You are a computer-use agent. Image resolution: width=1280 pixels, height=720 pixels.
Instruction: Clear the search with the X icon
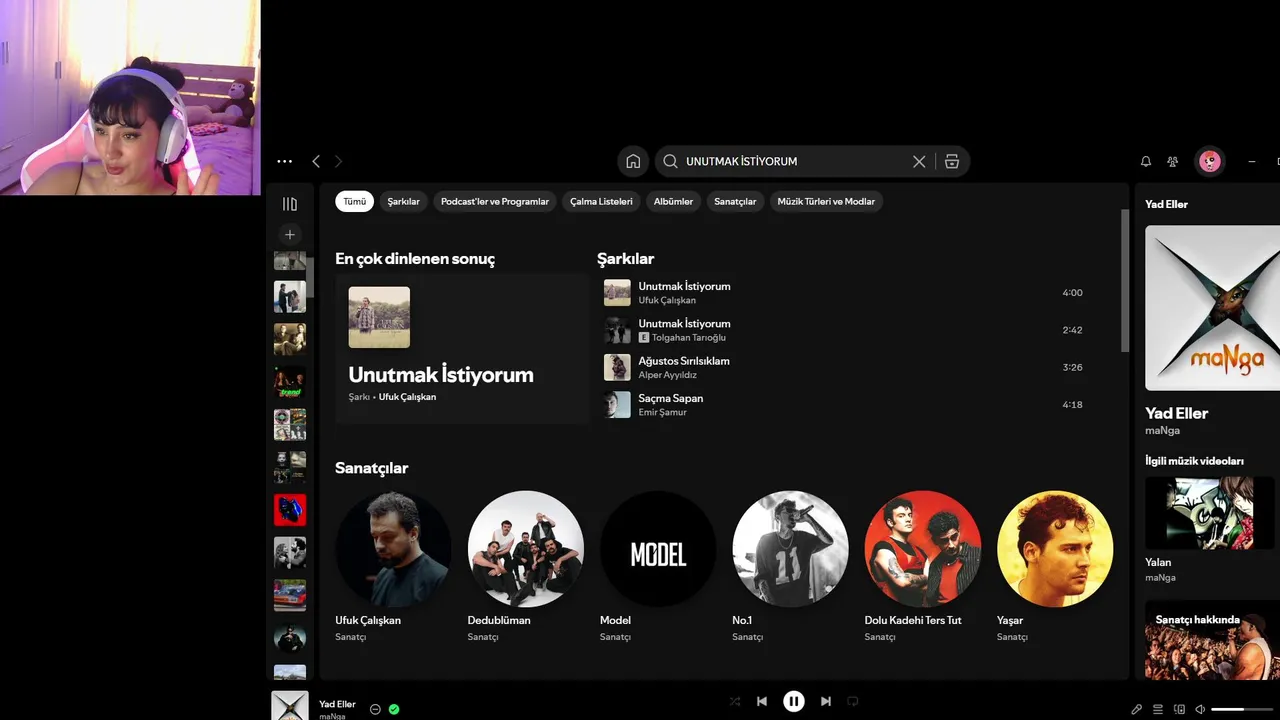(x=919, y=161)
